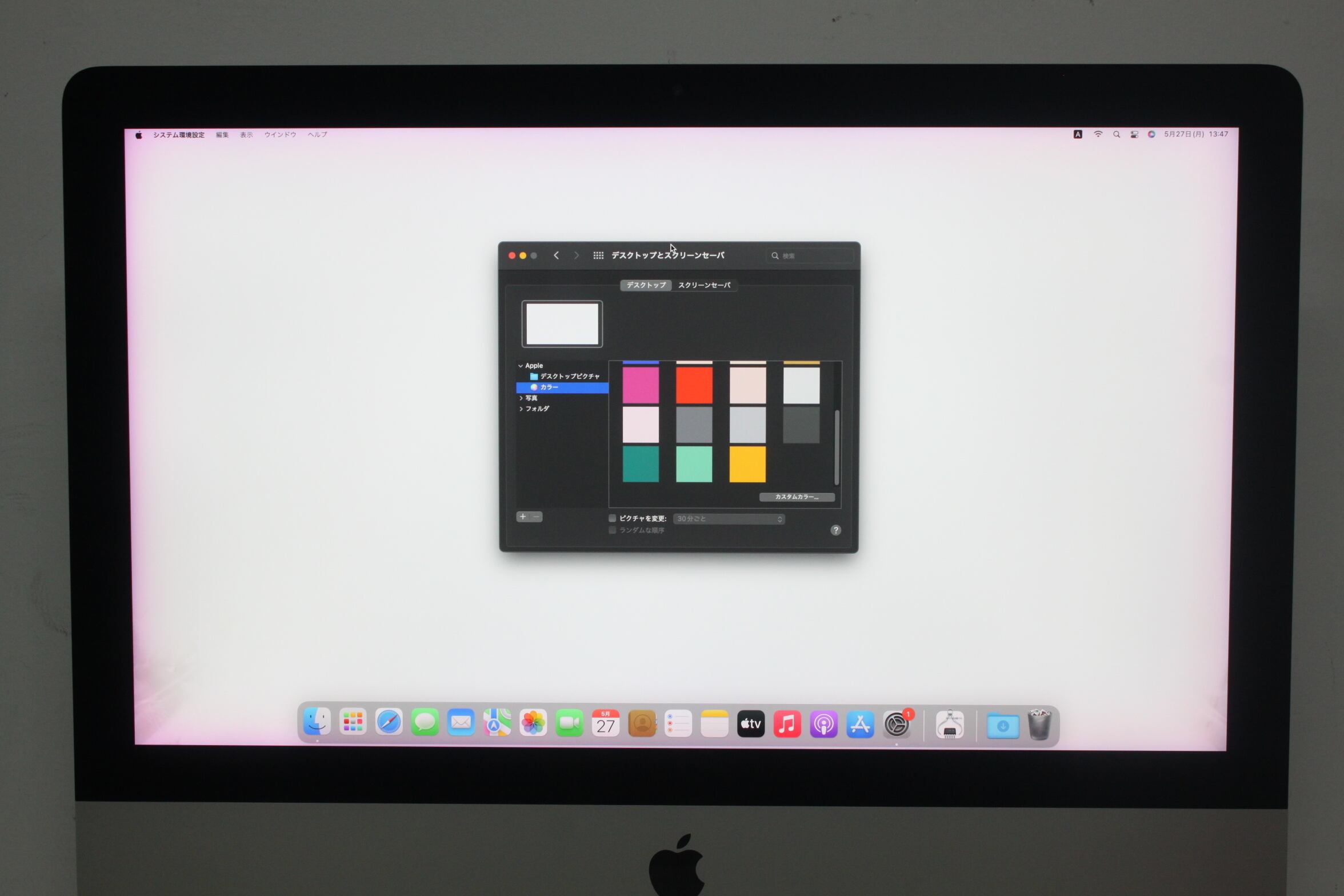The image size is (1344, 896).
Task: Expand the フォルダ sidebar section
Action: [521, 409]
